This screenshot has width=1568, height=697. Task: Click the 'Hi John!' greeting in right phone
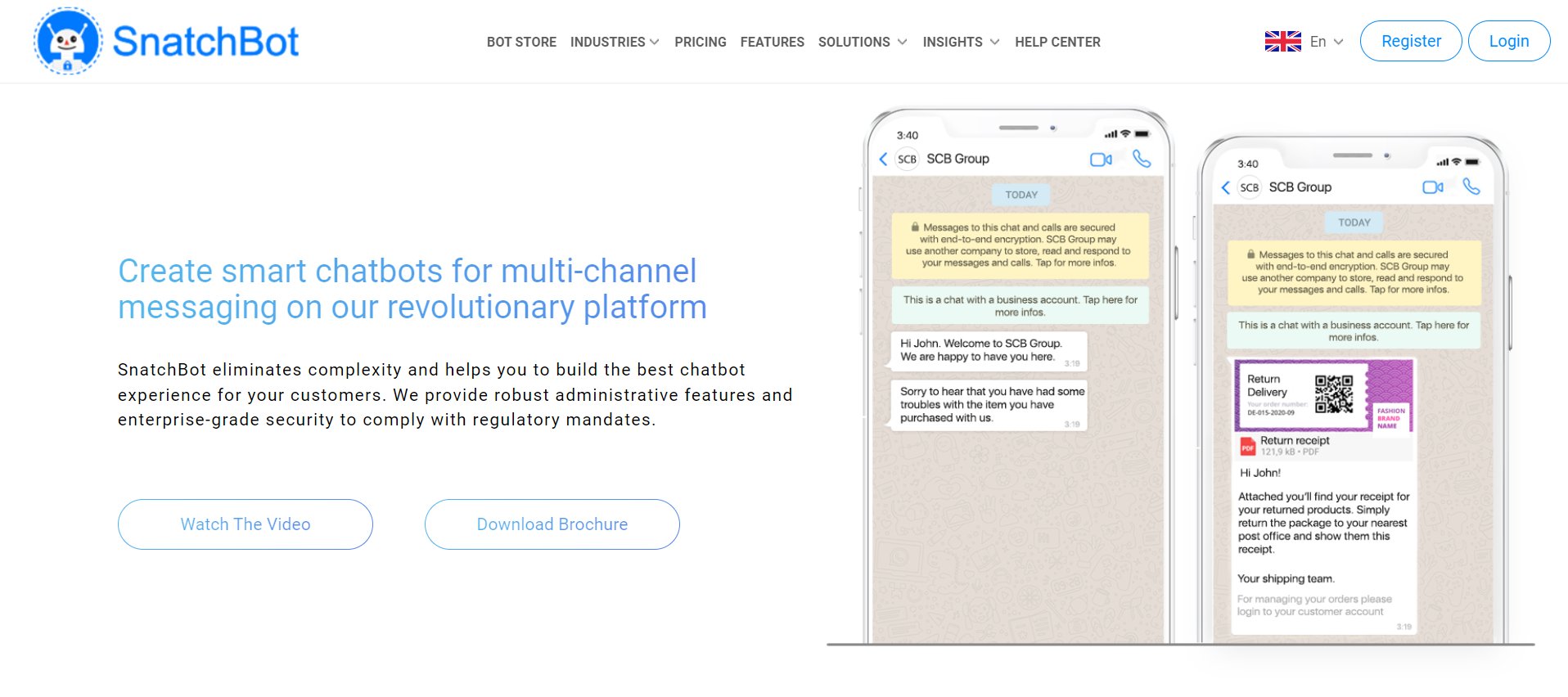pyautogui.click(x=1260, y=473)
